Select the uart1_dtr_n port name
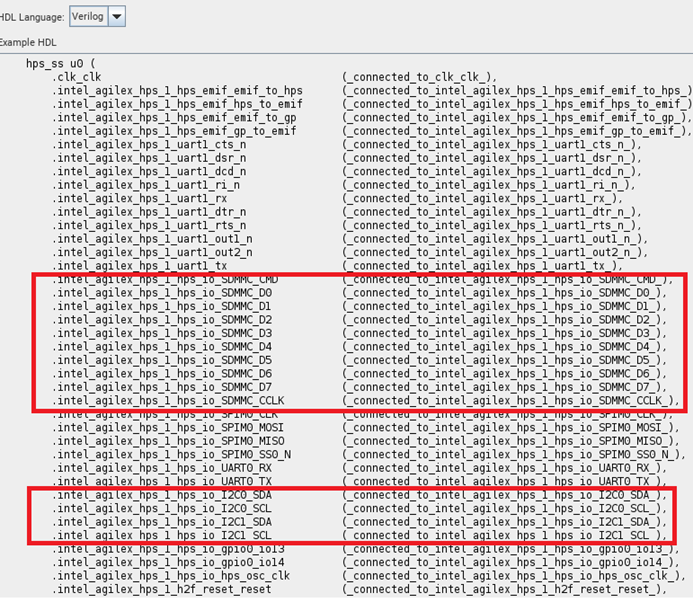693x602 pixels. pos(149,211)
